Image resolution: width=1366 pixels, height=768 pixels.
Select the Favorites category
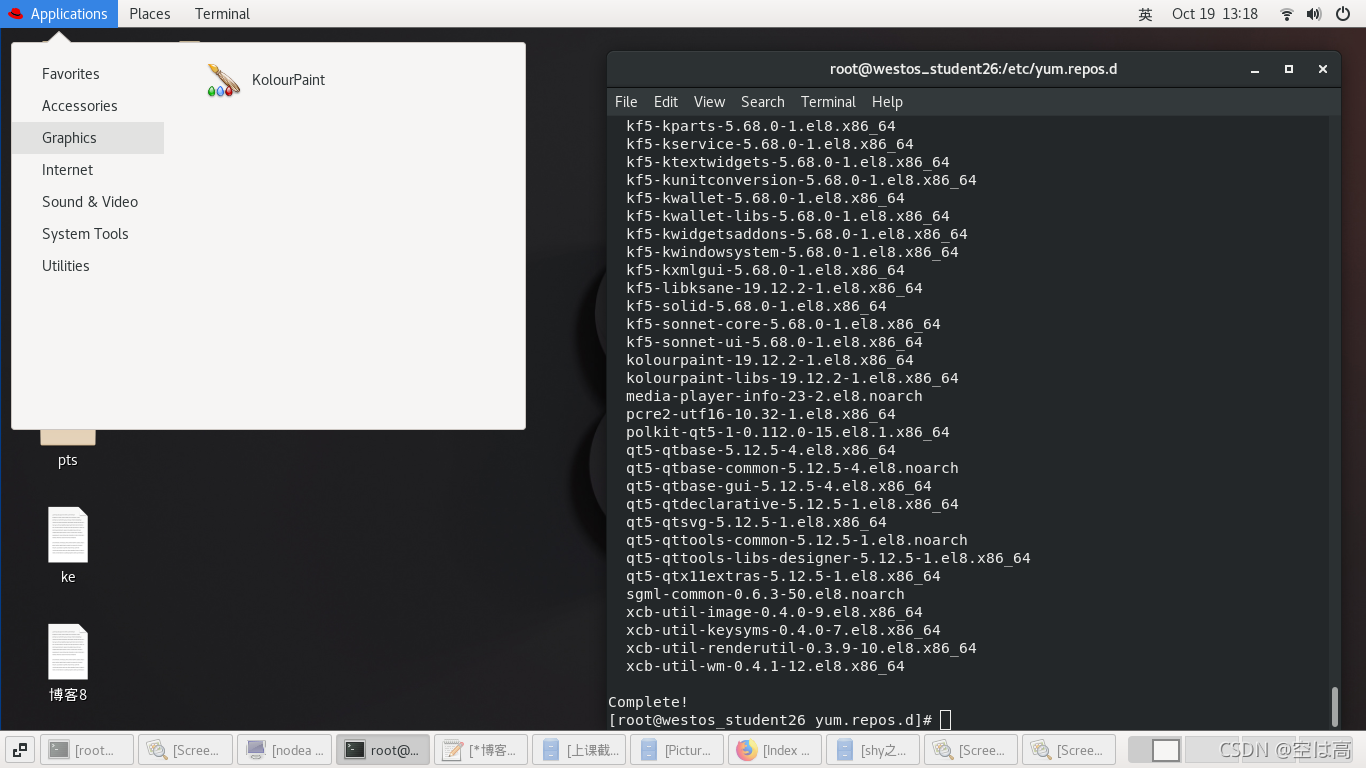[x=88, y=74]
